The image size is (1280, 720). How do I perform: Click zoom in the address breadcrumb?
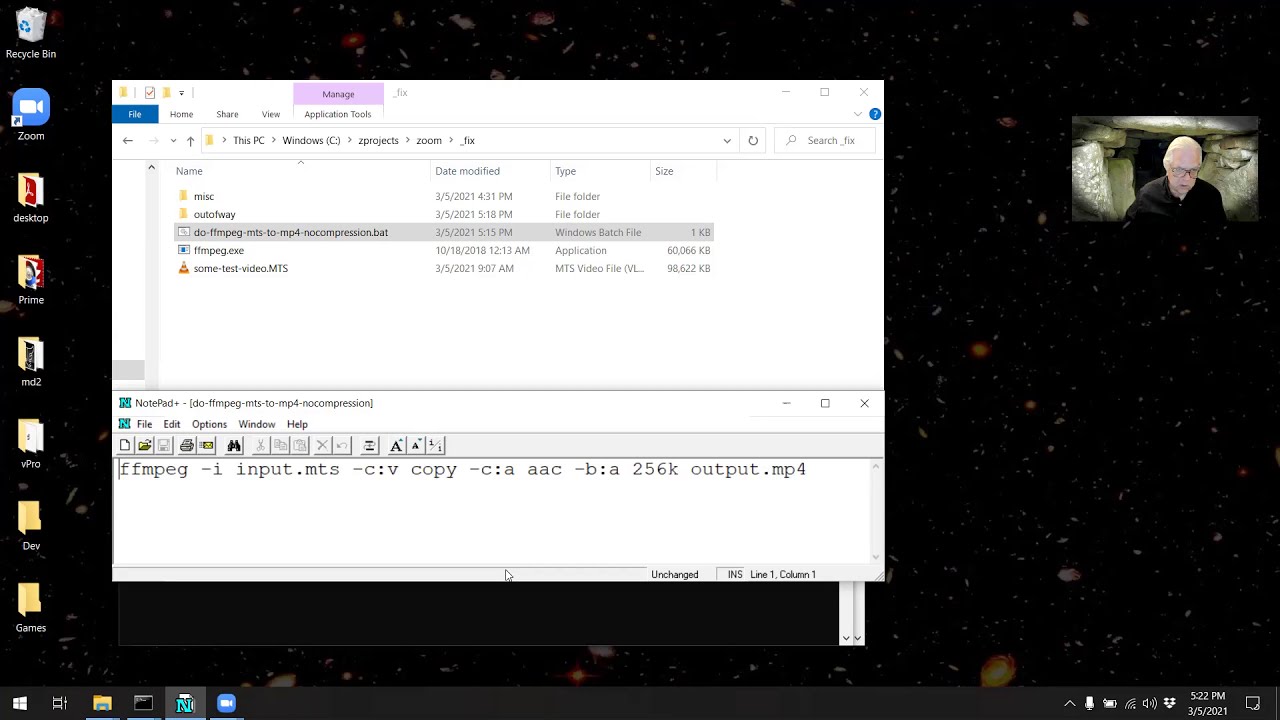click(429, 140)
